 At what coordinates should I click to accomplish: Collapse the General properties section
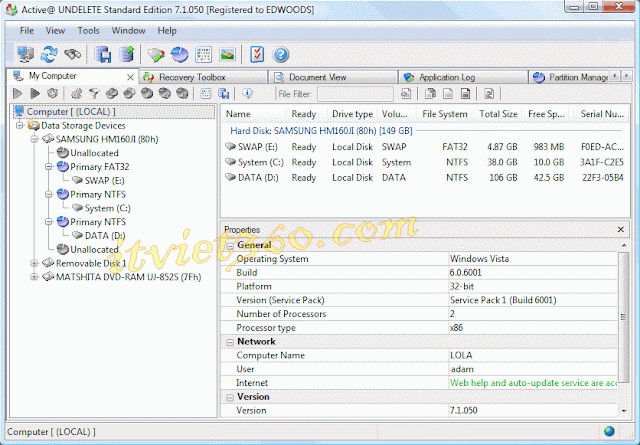click(230, 245)
